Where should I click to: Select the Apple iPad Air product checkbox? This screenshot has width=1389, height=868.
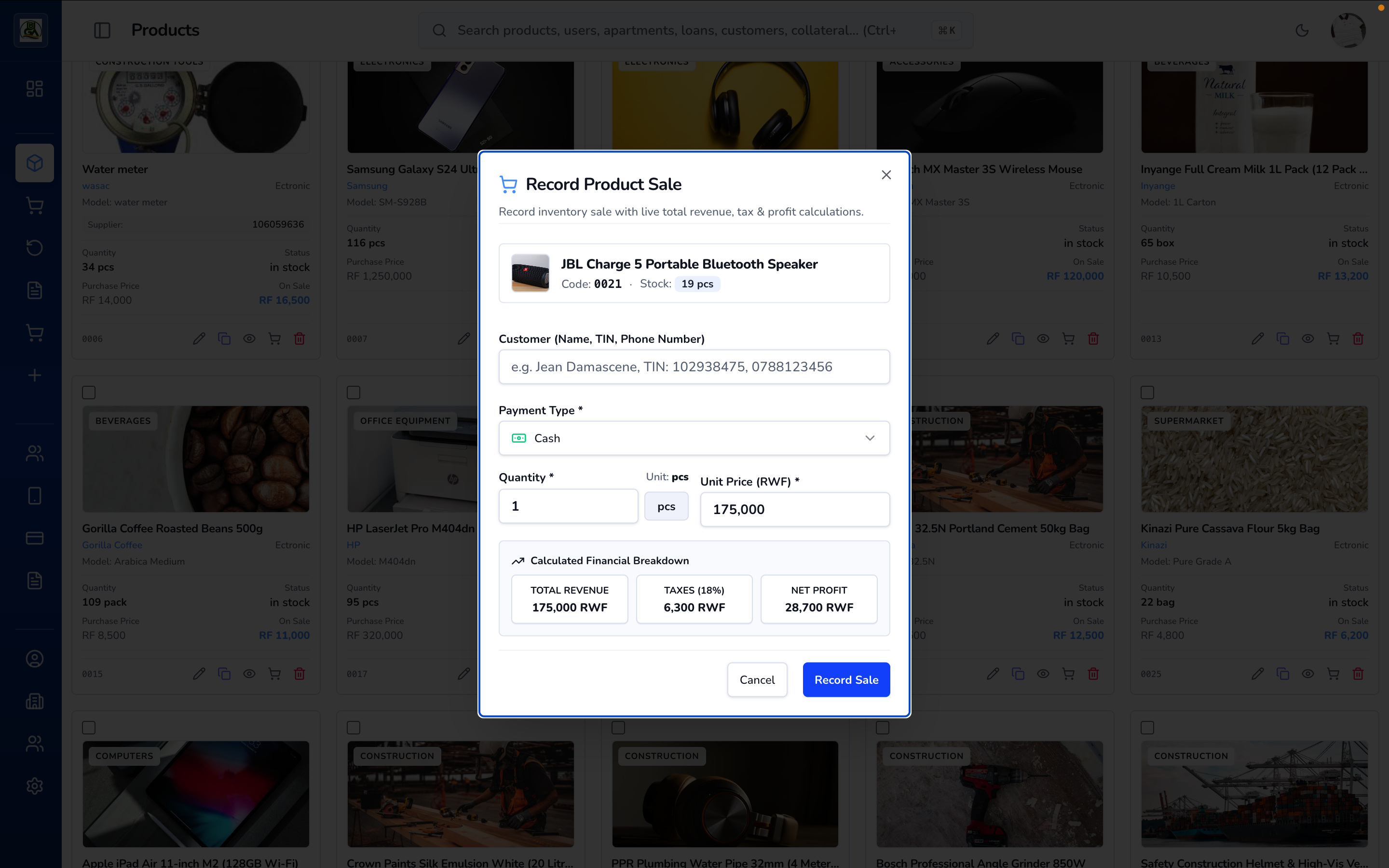point(88,728)
